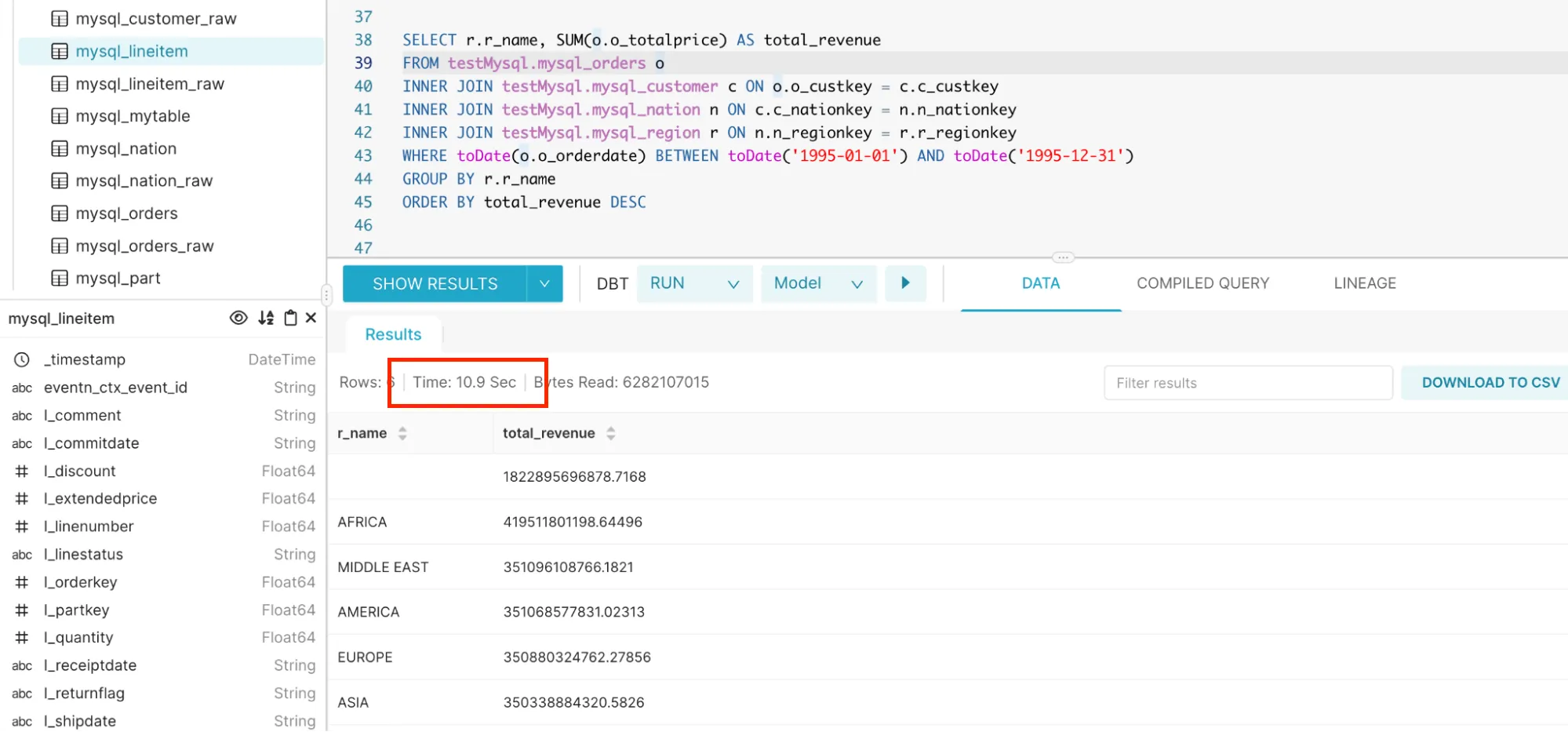Viewport: 1568px width, 732px height.
Task: Click table icon next to mysql_nation
Action: [60, 148]
